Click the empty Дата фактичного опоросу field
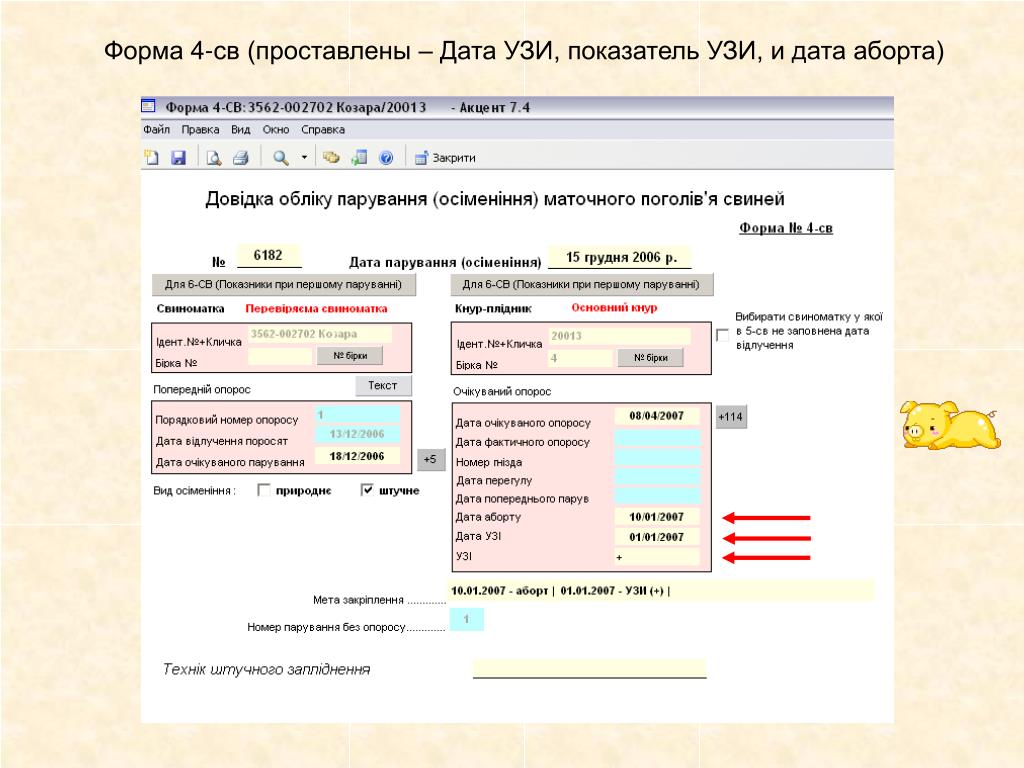Screen dimensions: 1024x768 point(657,438)
